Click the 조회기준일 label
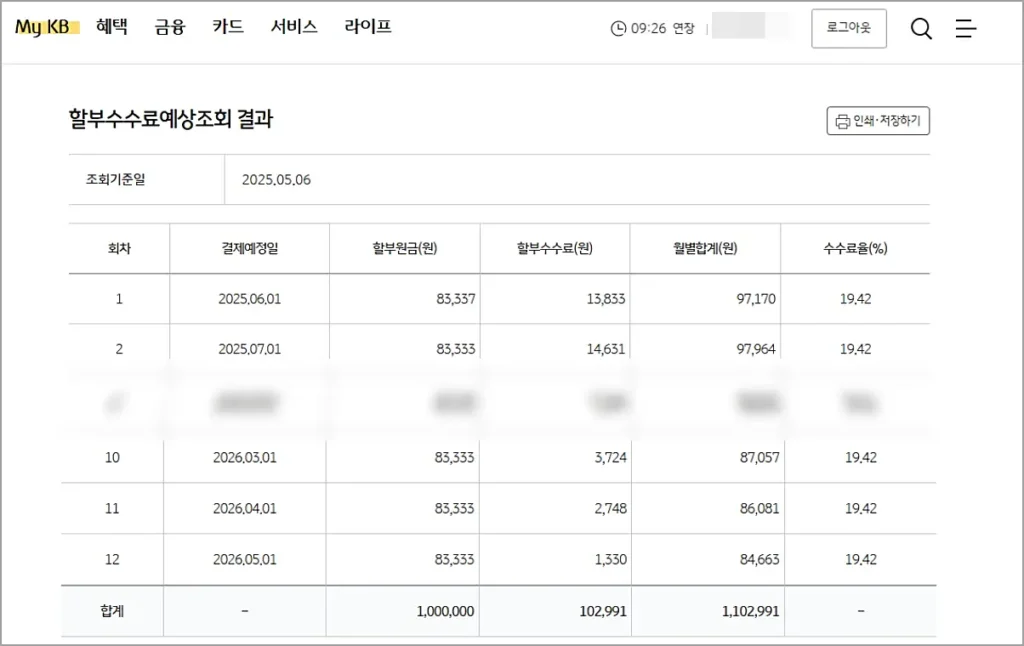Image resolution: width=1024 pixels, height=646 pixels. tap(116, 179)
